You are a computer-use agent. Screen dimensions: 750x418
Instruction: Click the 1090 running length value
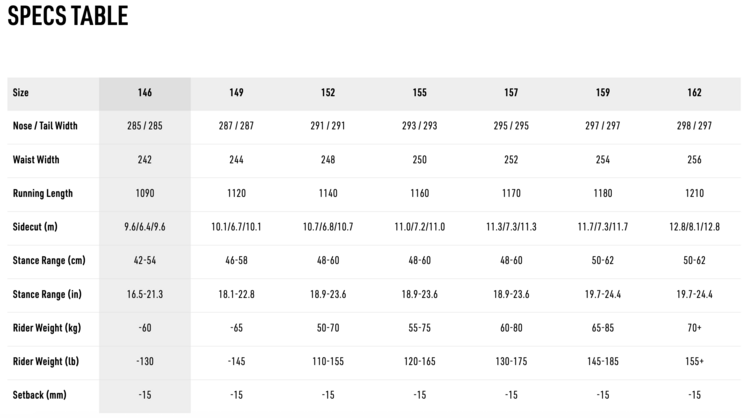[x=145, y=193]
